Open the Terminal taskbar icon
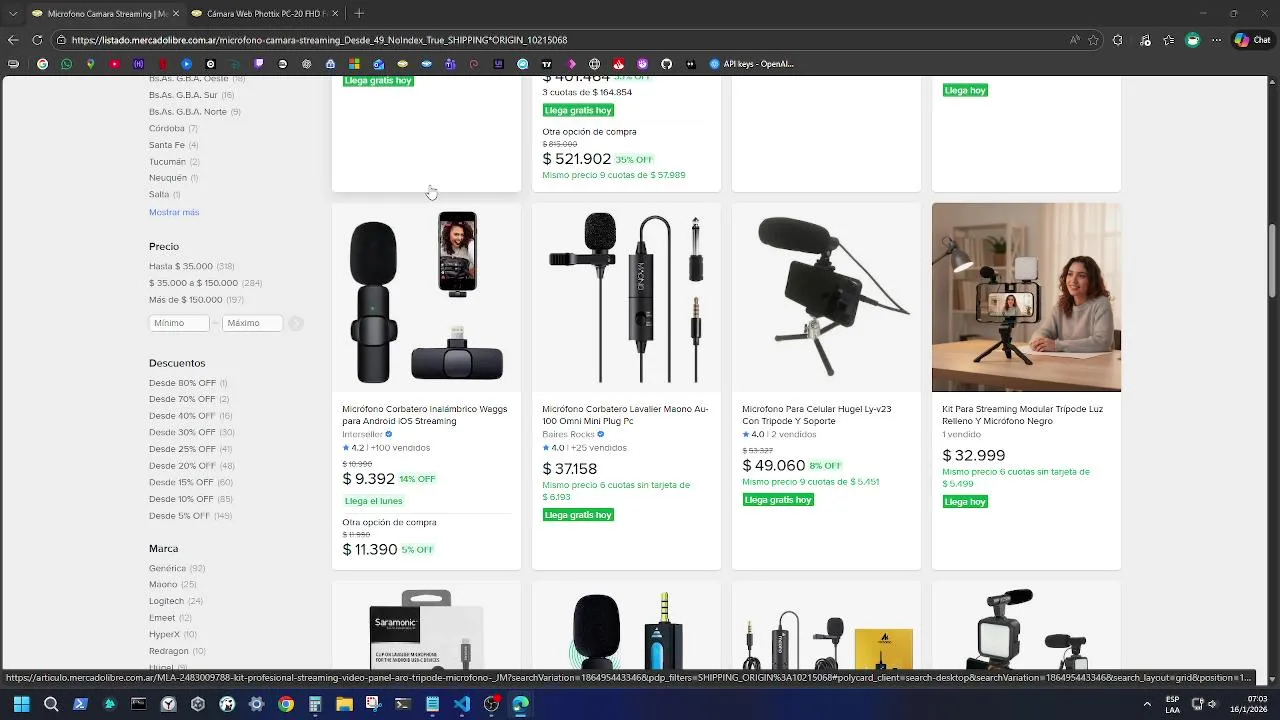The image size is (1280, 720). click(403, 704)
